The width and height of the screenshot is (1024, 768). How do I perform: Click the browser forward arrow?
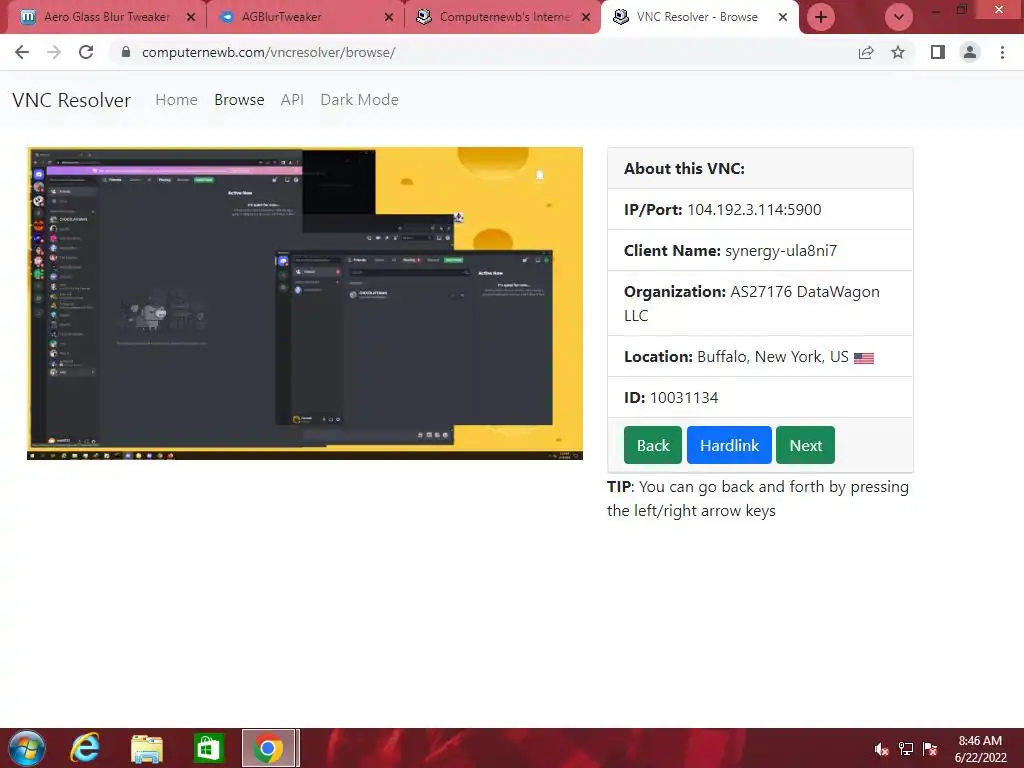[54, 52]
